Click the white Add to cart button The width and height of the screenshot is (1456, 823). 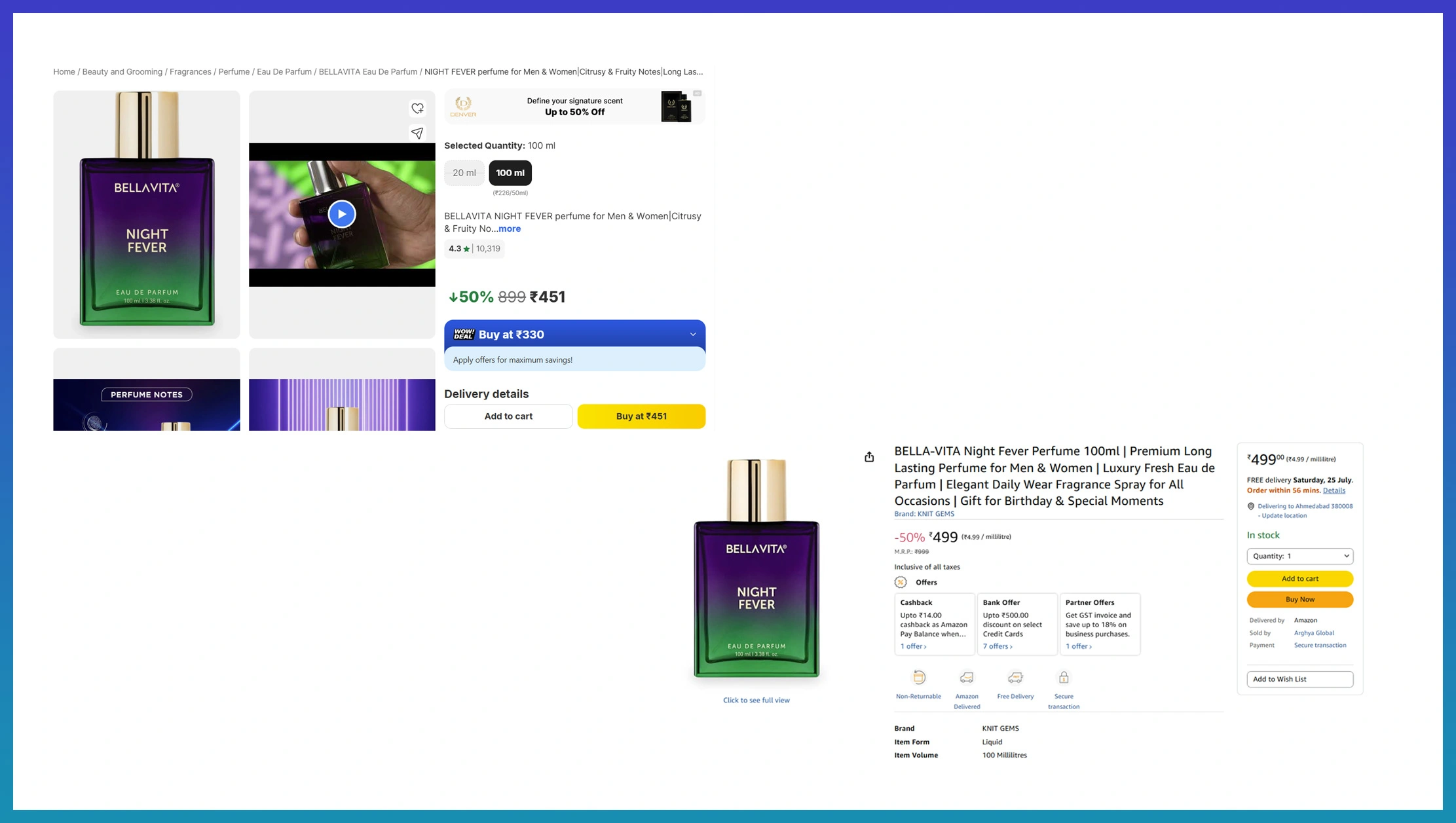pyautogui.click(x=508, y=416)
